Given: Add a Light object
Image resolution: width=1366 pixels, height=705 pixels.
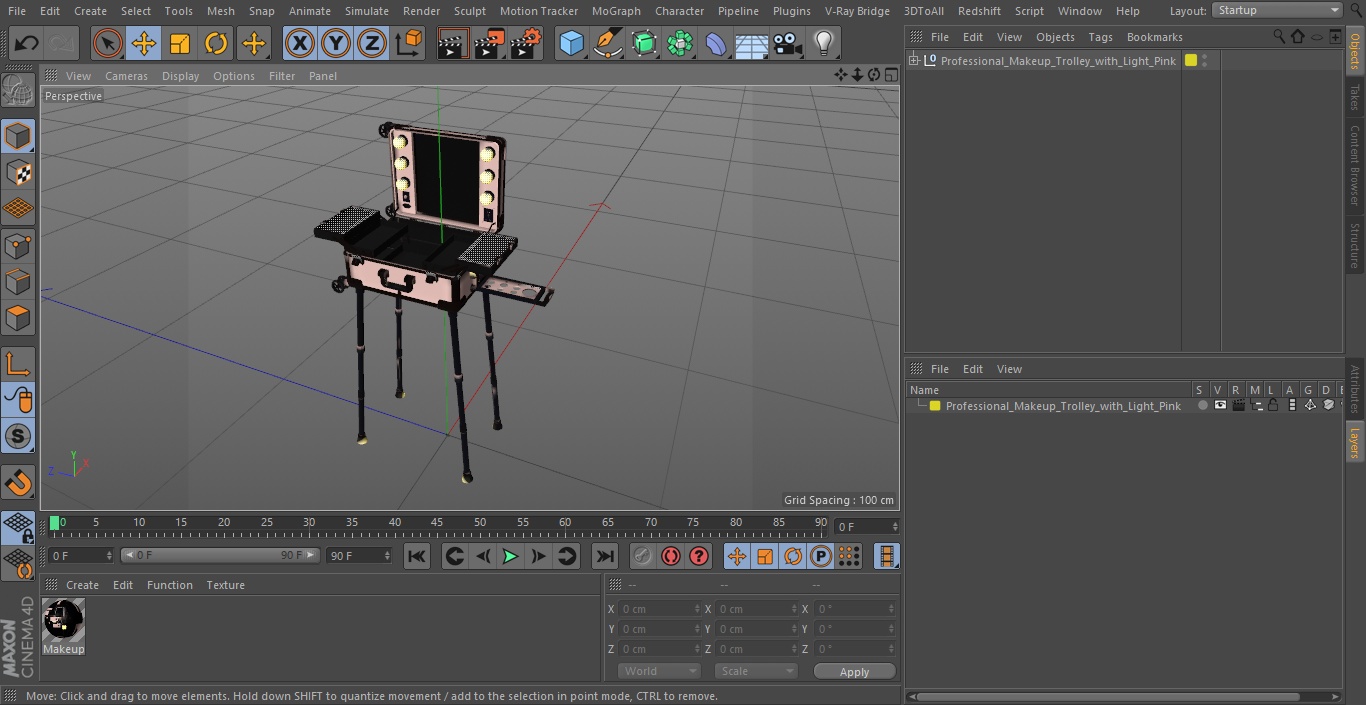Looking at the screenshot, I should (x=824, y=43).
